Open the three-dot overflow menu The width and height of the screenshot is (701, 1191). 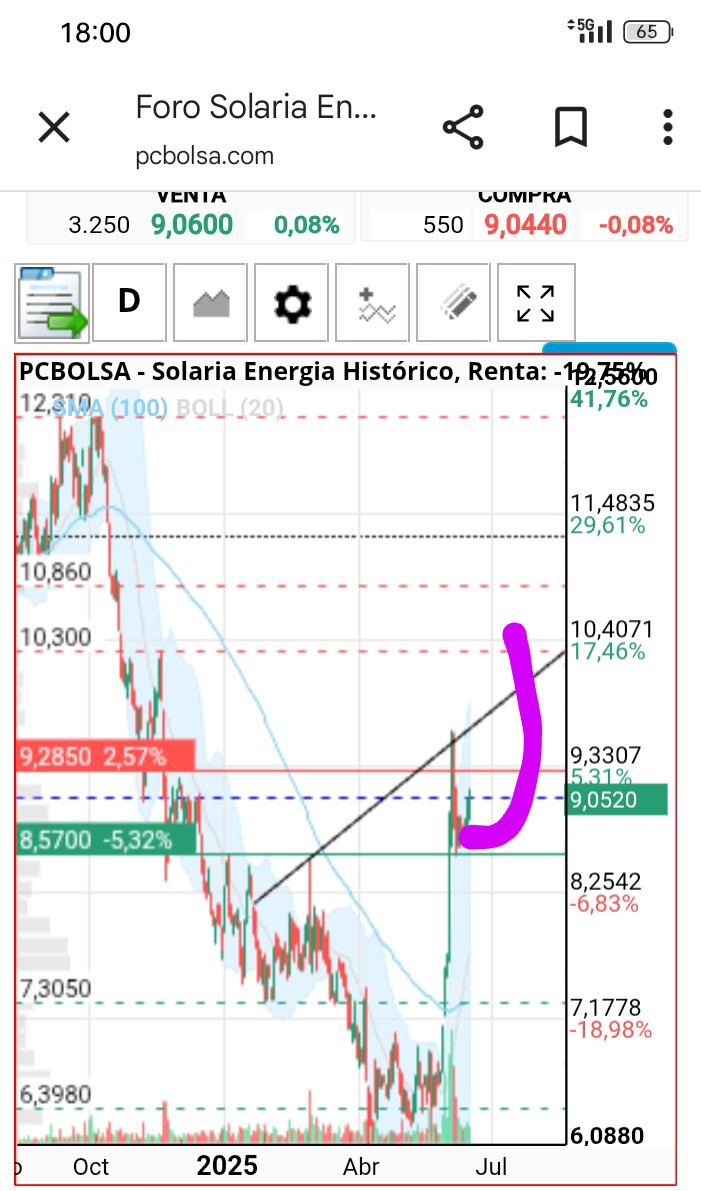tap(668, 127)
